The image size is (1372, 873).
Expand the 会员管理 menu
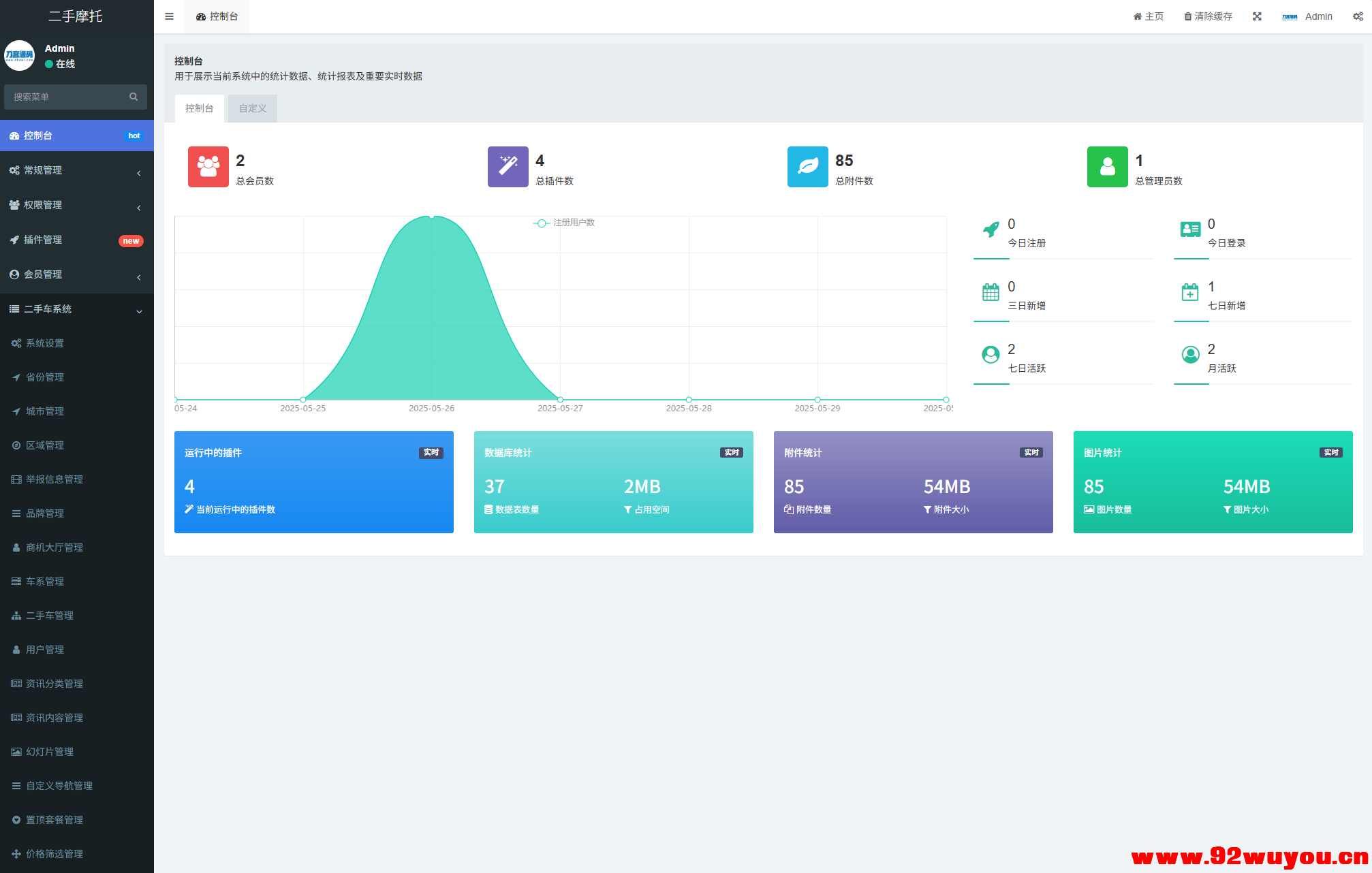point(76,274)
